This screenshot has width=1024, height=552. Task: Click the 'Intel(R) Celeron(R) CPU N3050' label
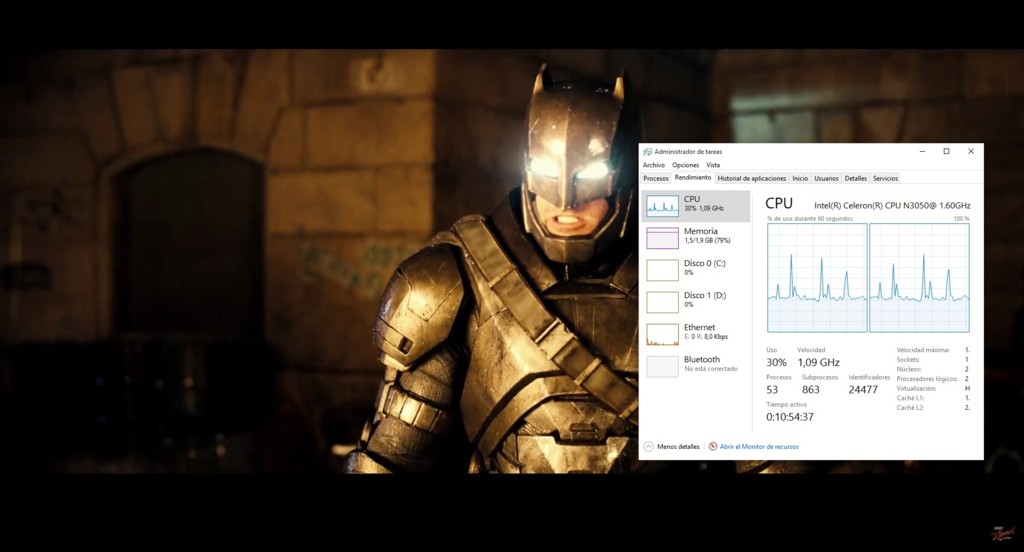(x=892, y=206)
